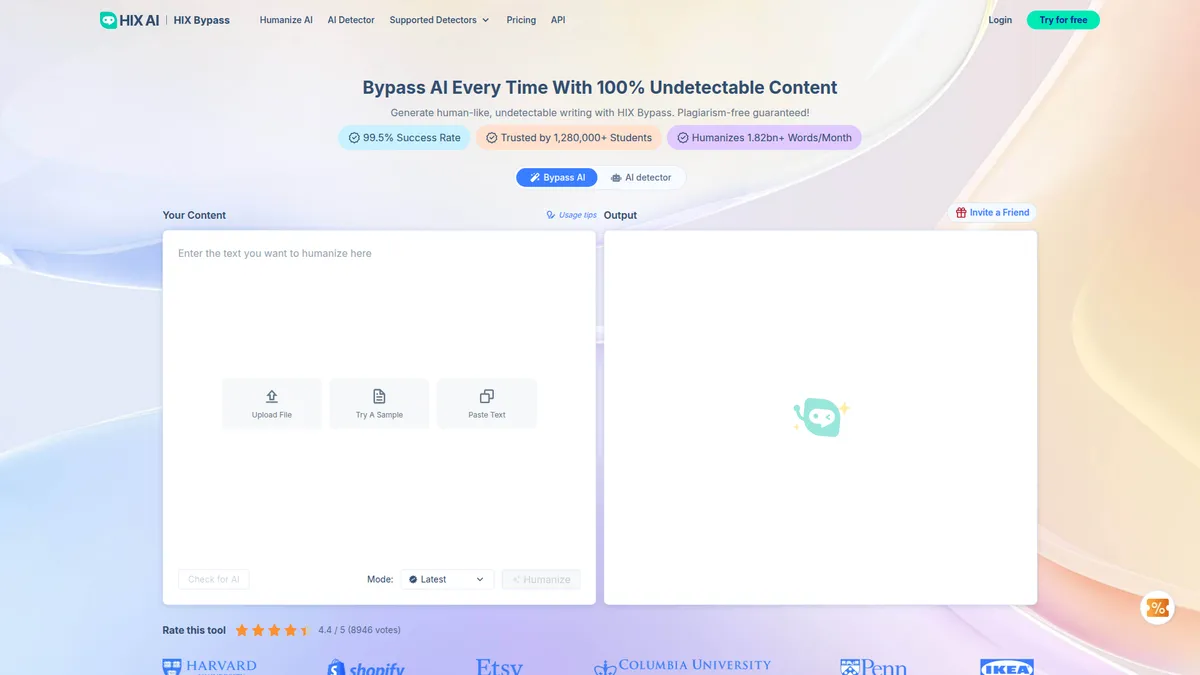
Task: Open the Mode dropdown set to Latest
Action: pyautogui.click(x=447, y=579)
